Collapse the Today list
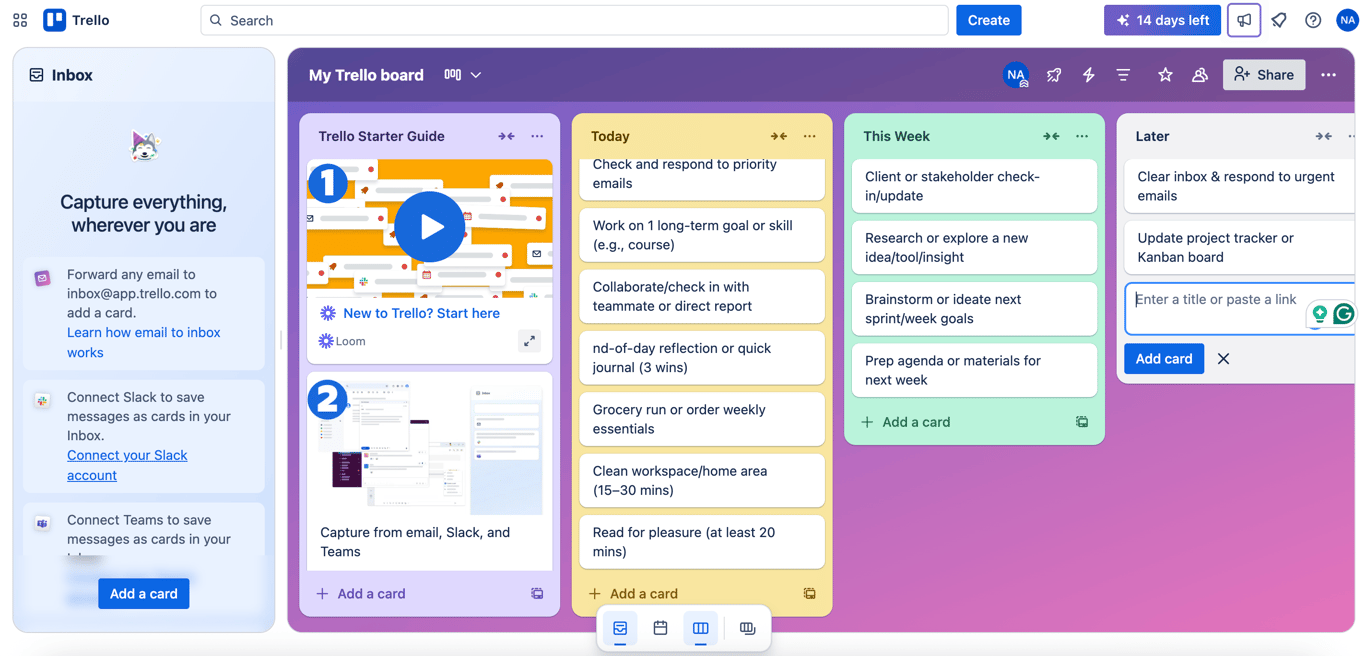This screenshot has height=656, width=1366. tap(779, 136)
